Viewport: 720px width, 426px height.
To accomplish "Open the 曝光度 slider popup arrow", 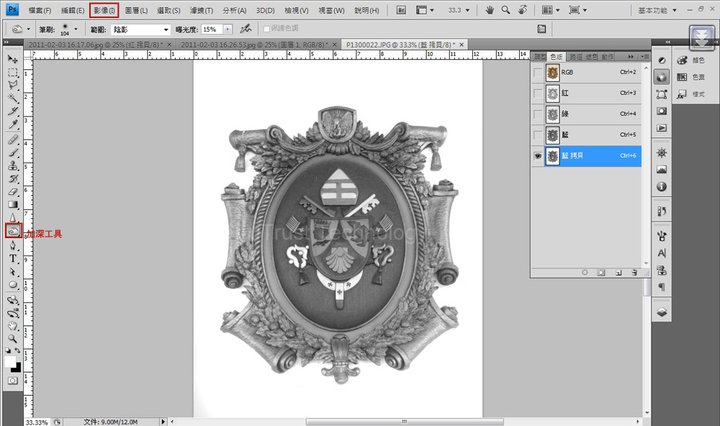I will pyautogui.click(x=228, y=29).
